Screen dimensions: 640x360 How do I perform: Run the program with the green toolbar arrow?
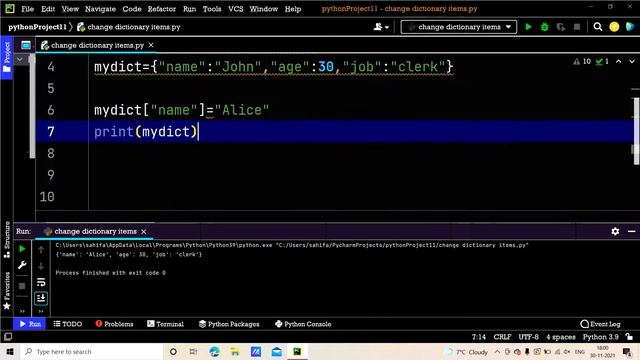[528, 27]
